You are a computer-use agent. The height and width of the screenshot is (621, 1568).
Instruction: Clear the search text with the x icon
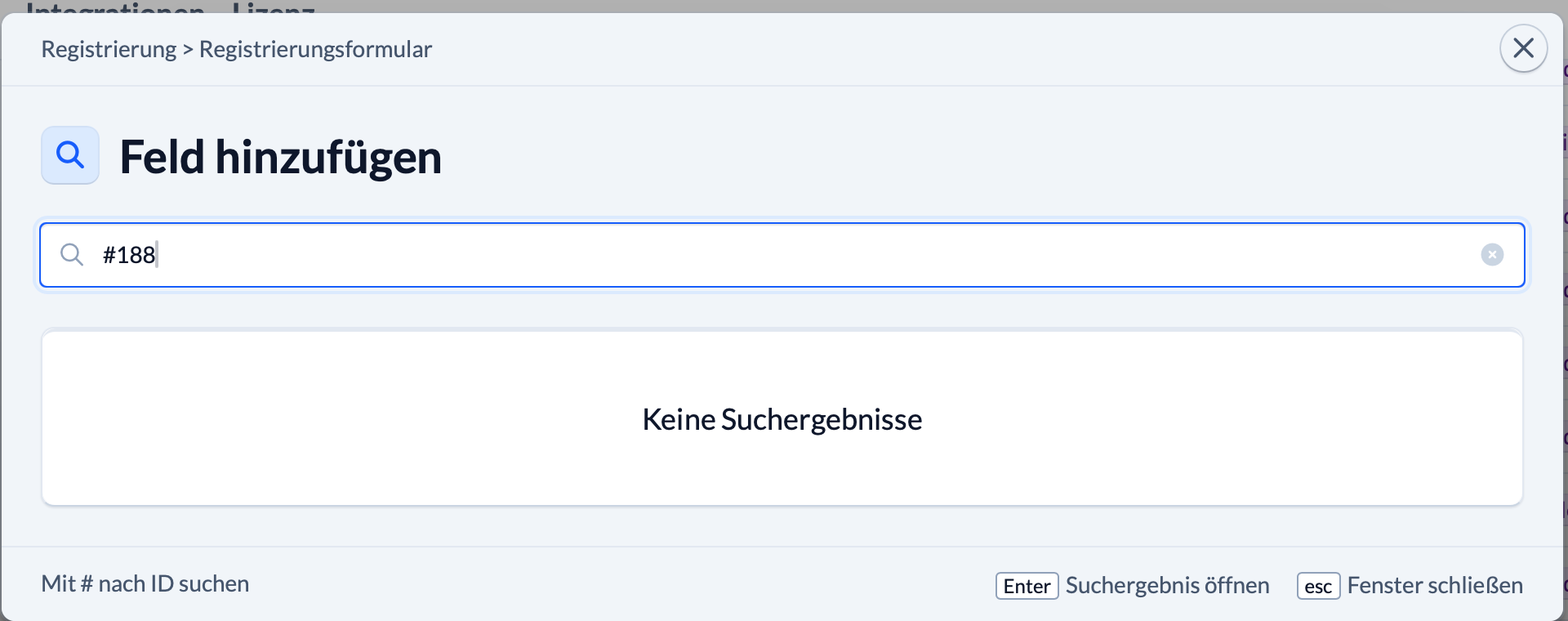(1492, 255)
